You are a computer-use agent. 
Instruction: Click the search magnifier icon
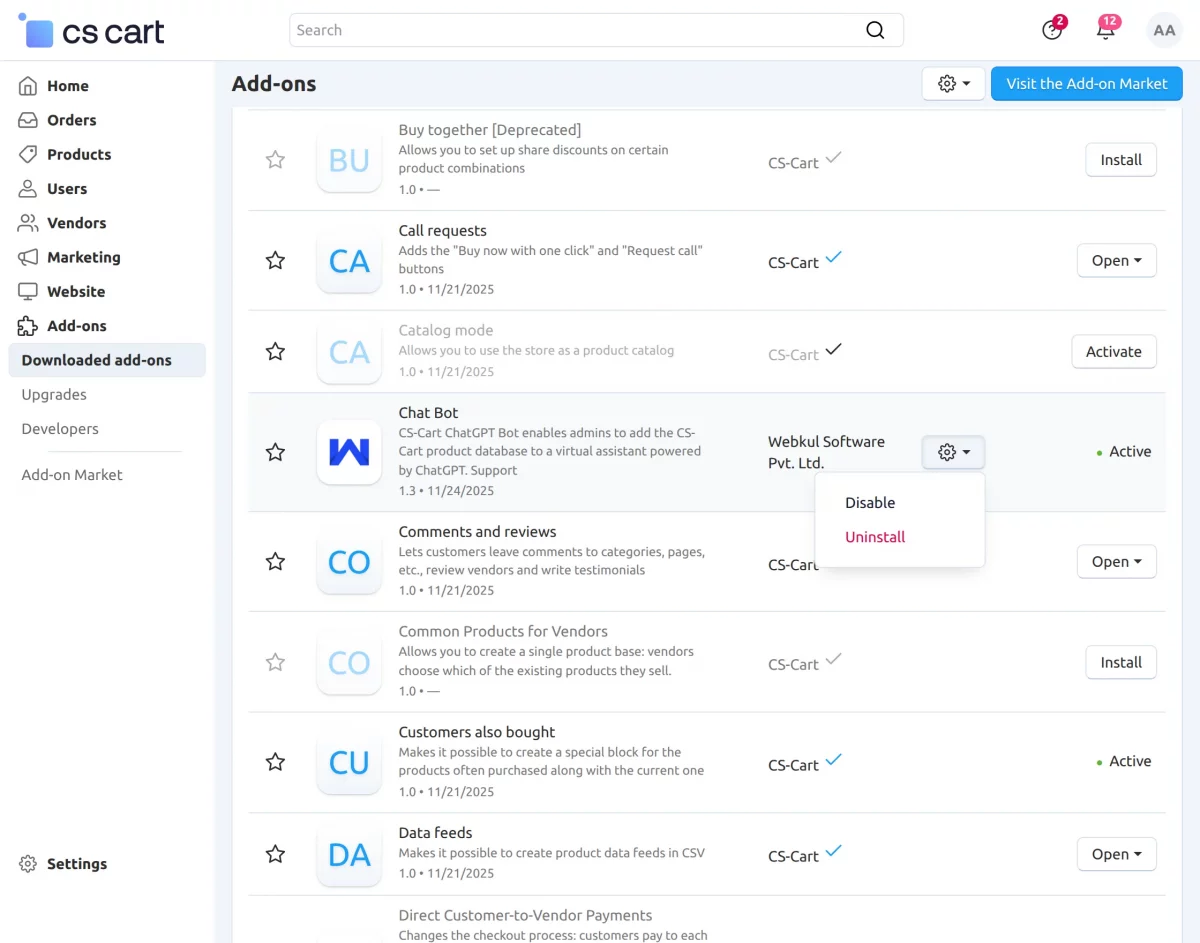(x=875, y=30)
